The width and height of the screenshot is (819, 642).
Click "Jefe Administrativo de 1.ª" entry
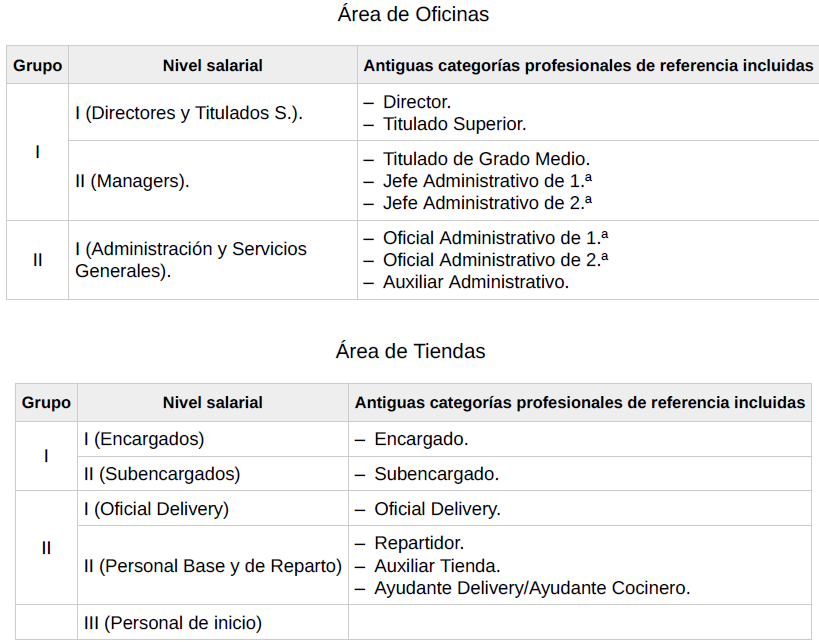tap(487, 181)
